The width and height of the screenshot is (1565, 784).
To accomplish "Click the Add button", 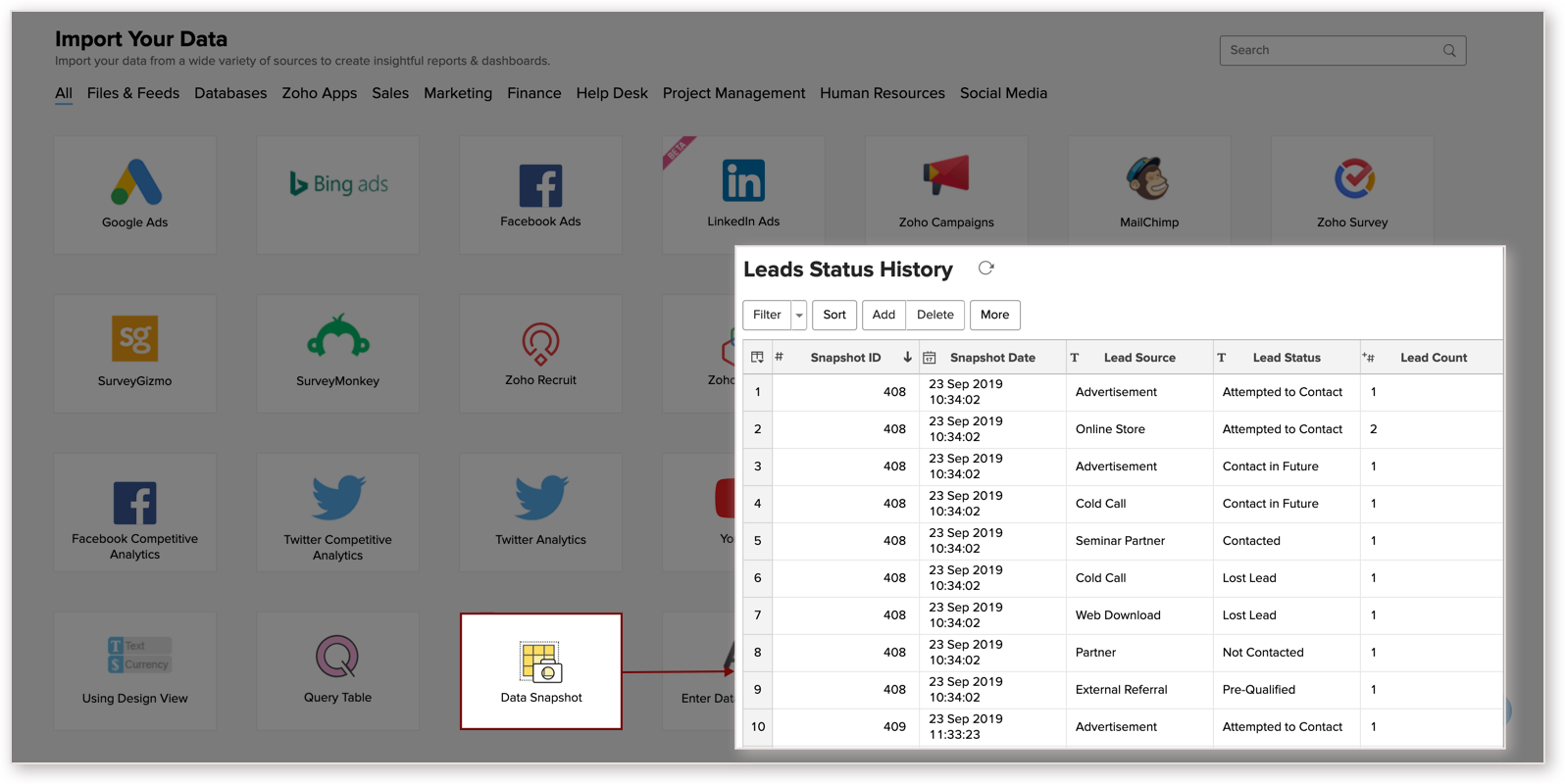I will [883, 315].
